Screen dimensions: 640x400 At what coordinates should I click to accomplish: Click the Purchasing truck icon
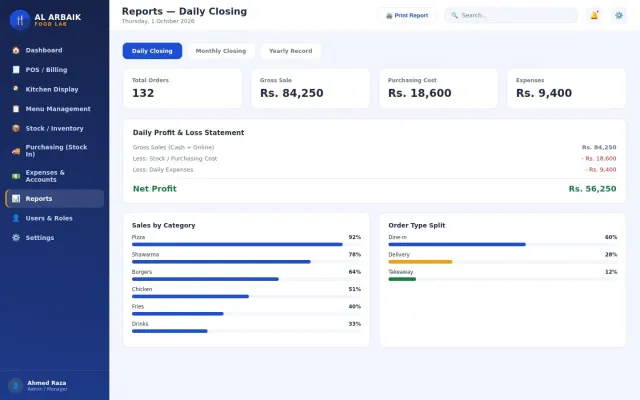click(x=16, y=151)
